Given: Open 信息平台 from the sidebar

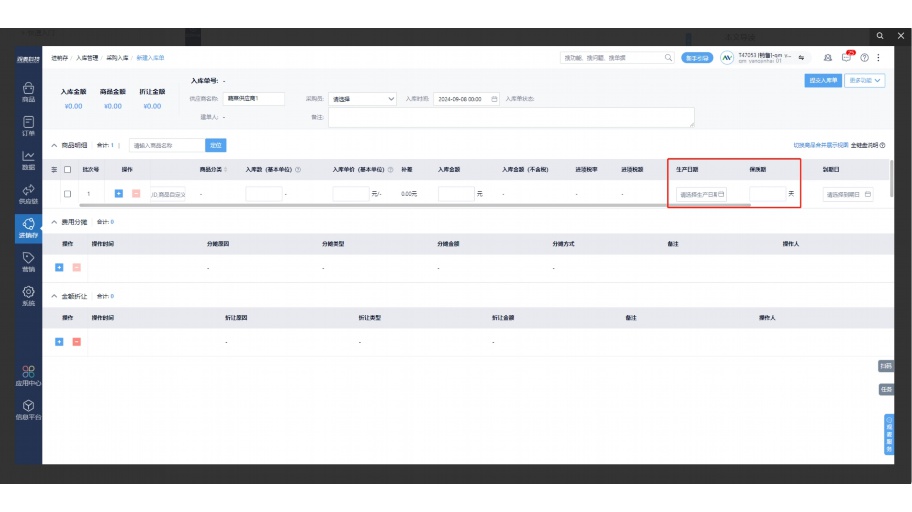Looking at the screenshot, I should tap(28, 410).
